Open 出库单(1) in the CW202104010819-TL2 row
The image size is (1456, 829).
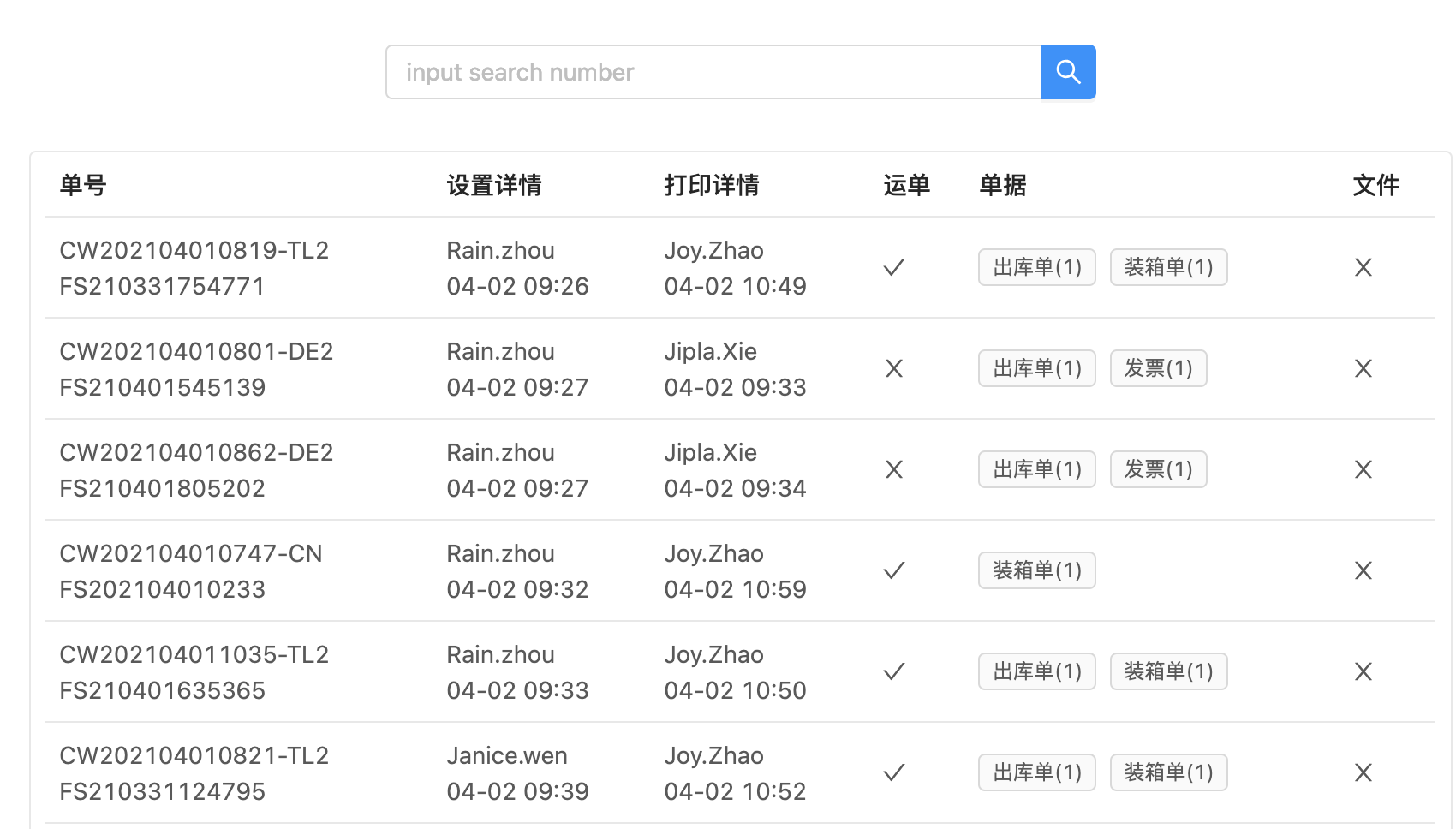click(1037, 267)
